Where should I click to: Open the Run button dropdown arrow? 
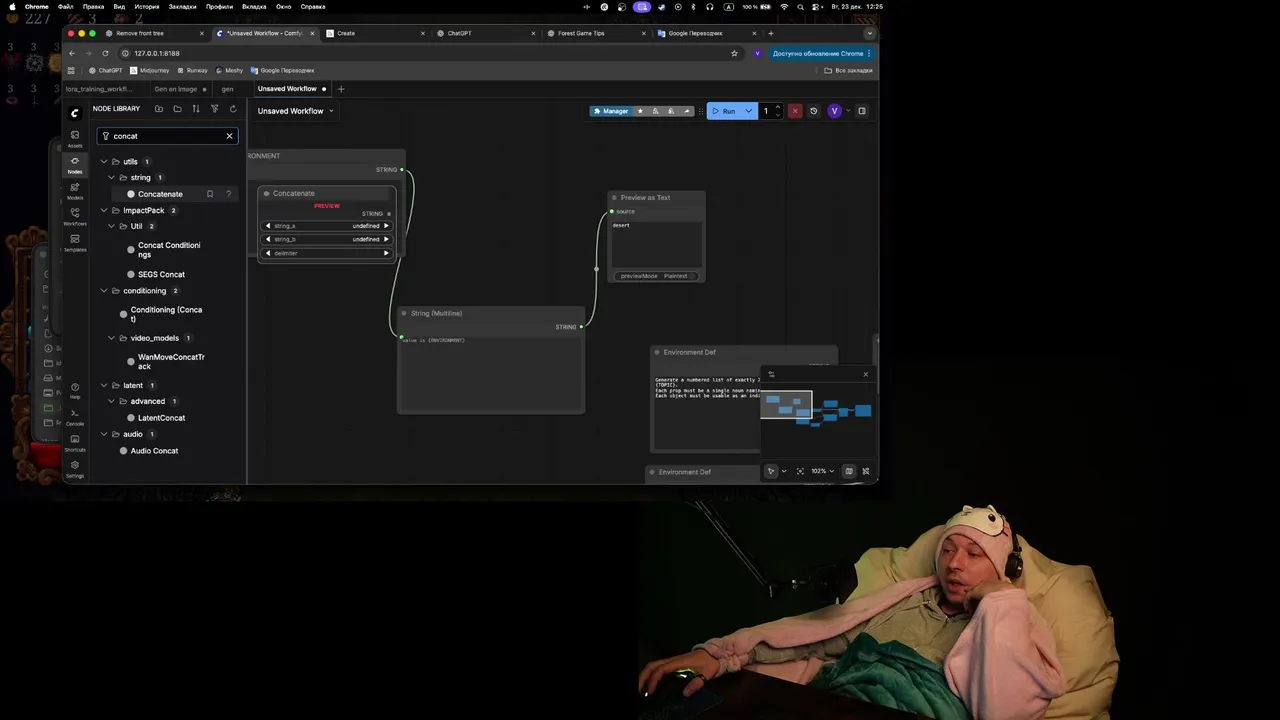pos(748,111)
